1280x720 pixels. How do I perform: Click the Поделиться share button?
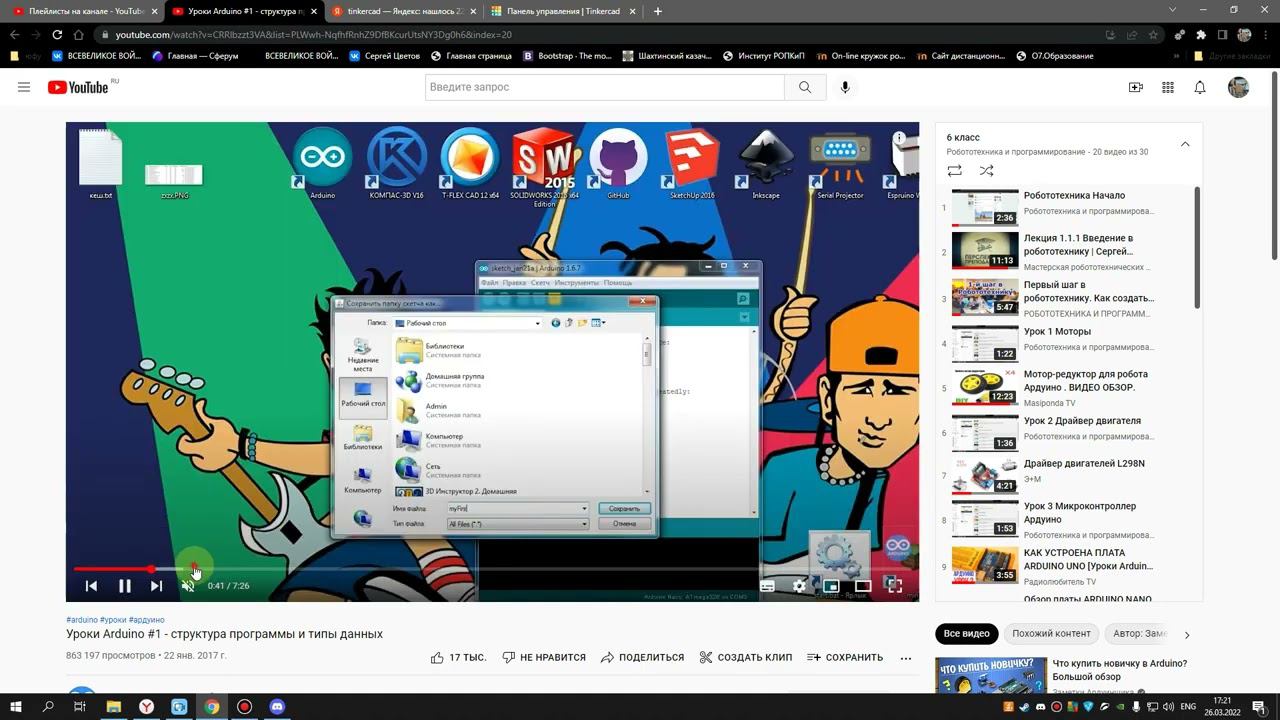point(642,658)
